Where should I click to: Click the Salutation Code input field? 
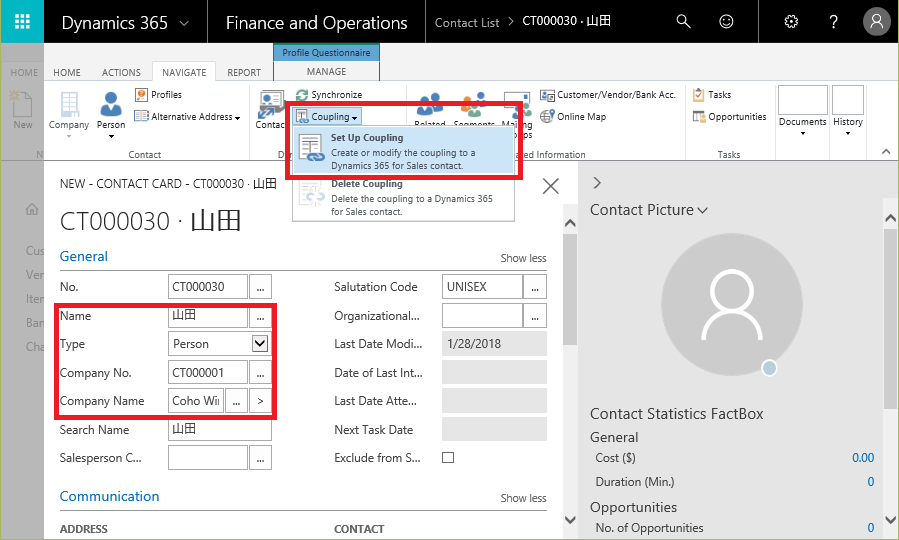482,287
